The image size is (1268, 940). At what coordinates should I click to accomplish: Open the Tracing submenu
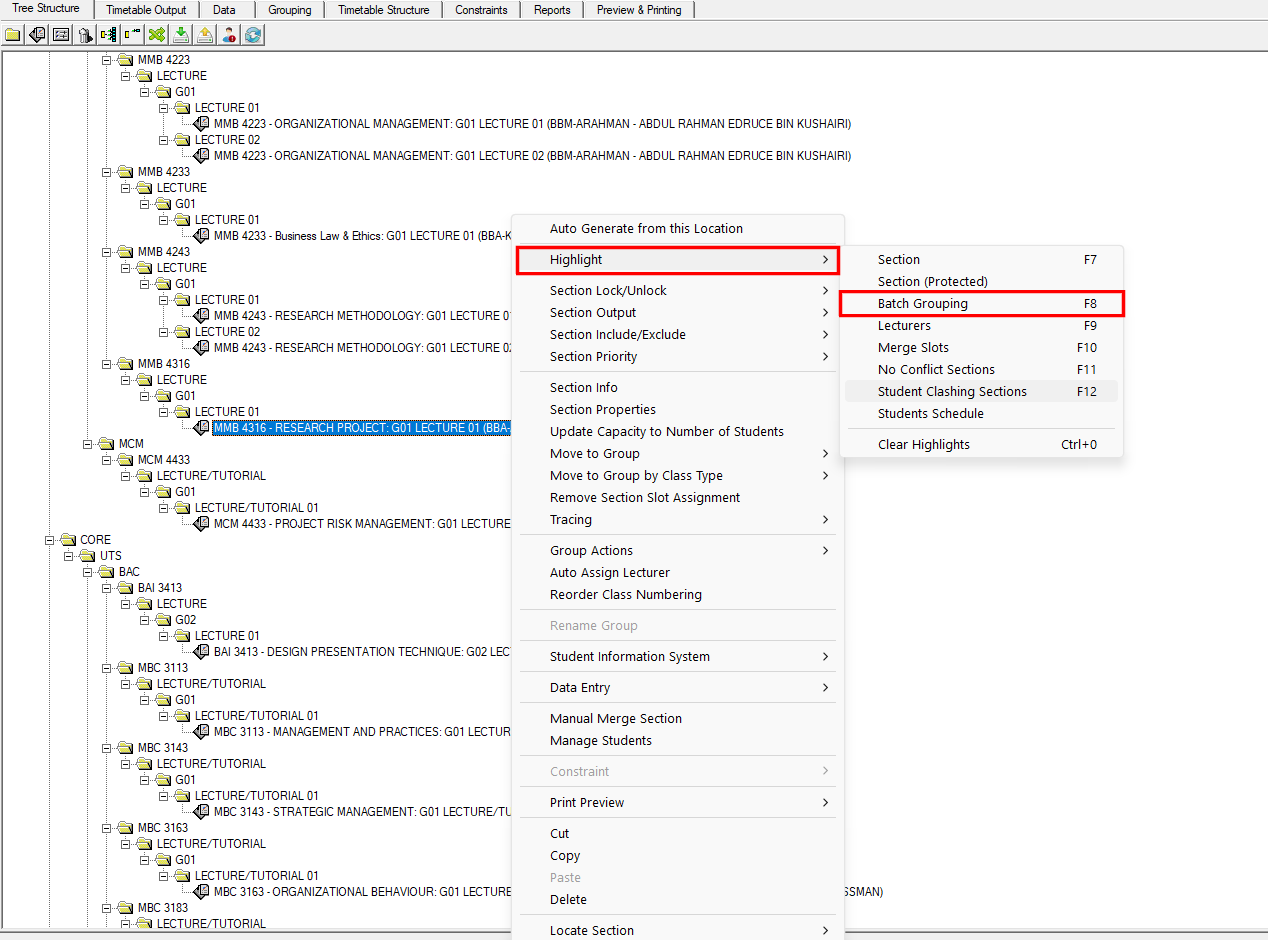[678, 519]
